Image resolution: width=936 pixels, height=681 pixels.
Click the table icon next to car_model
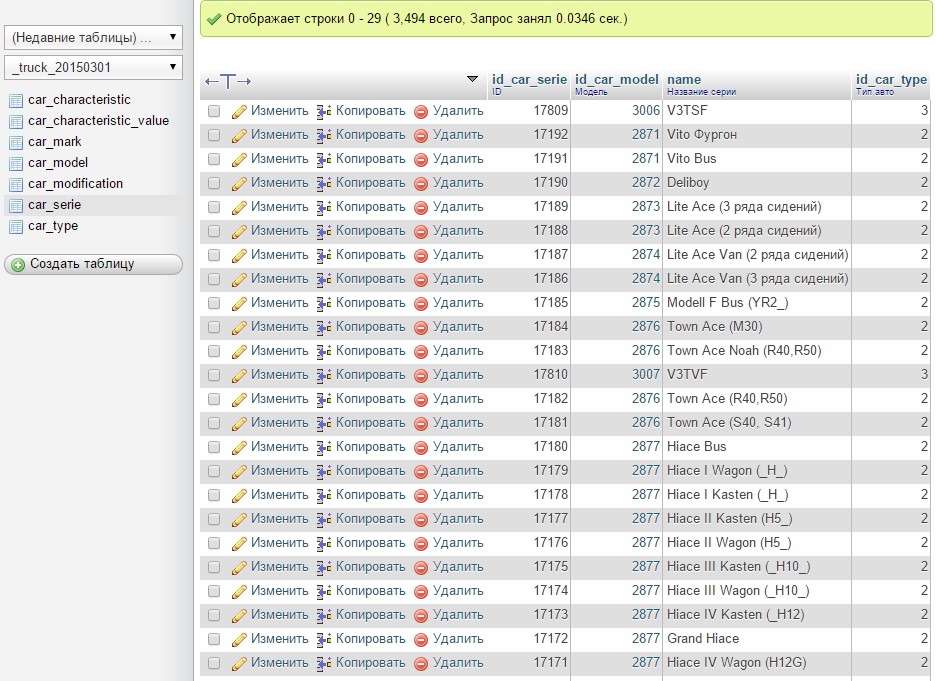16,164
